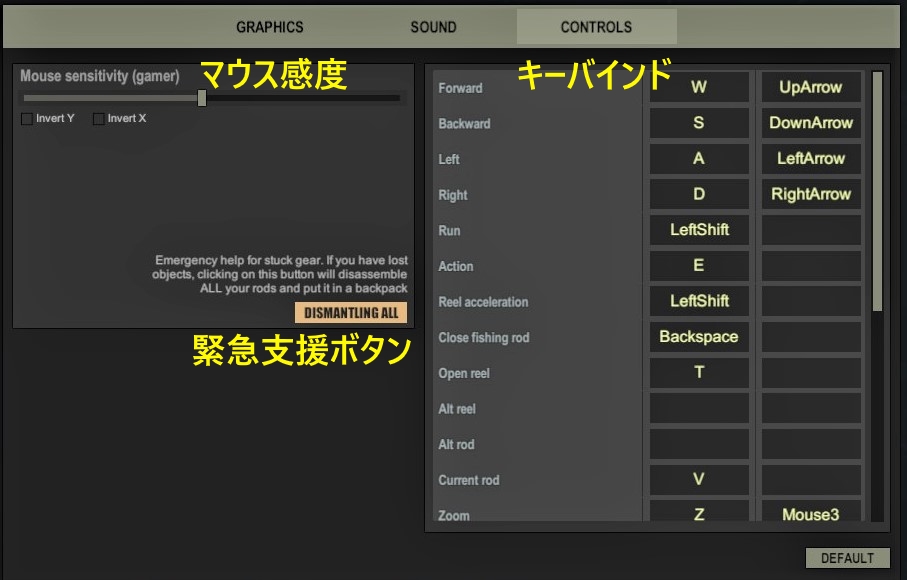Reset controls with the Default button
Viewport: 907px width, 580px height.
point(847,558)
